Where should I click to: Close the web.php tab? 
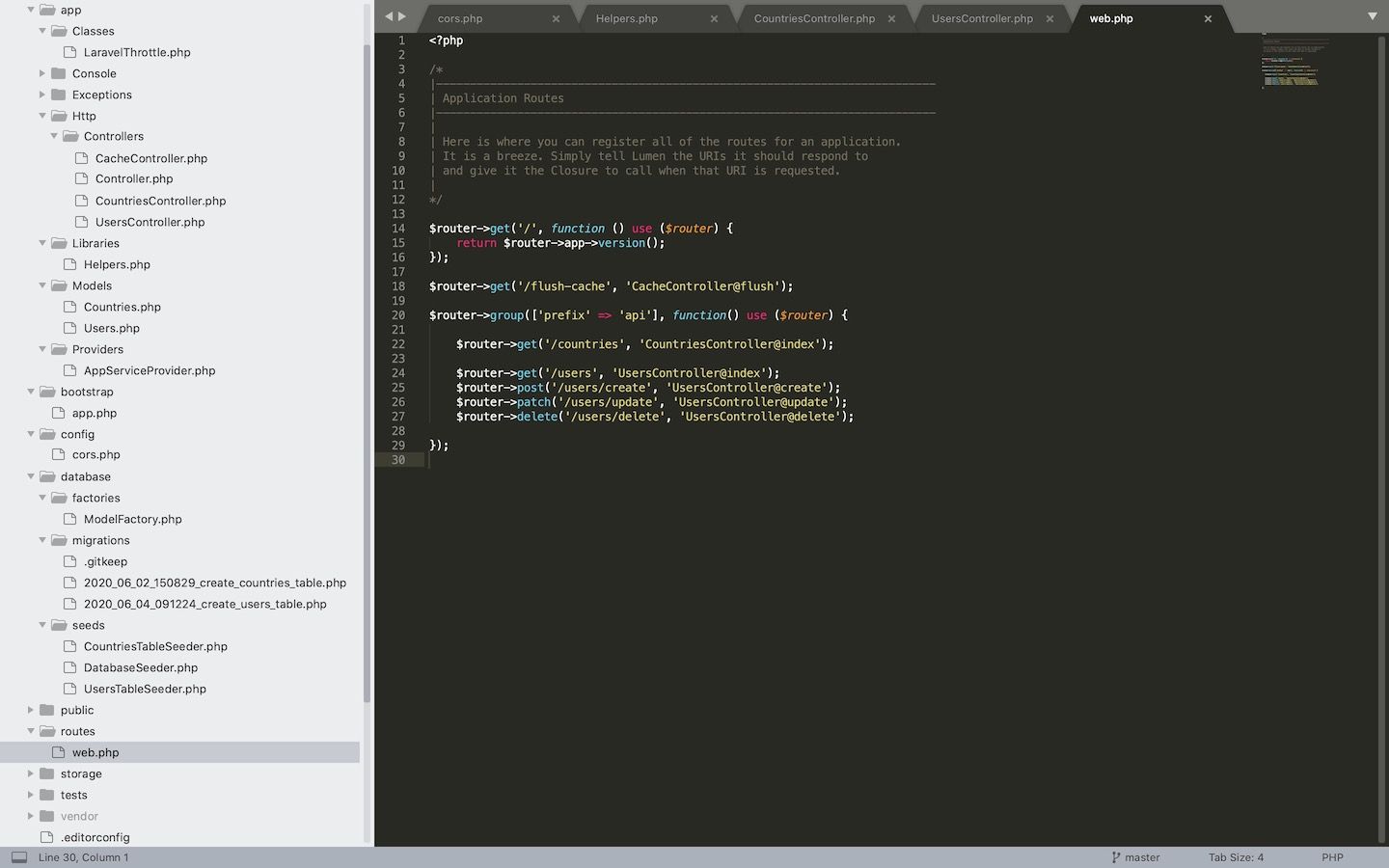(x=1208, y=18)
